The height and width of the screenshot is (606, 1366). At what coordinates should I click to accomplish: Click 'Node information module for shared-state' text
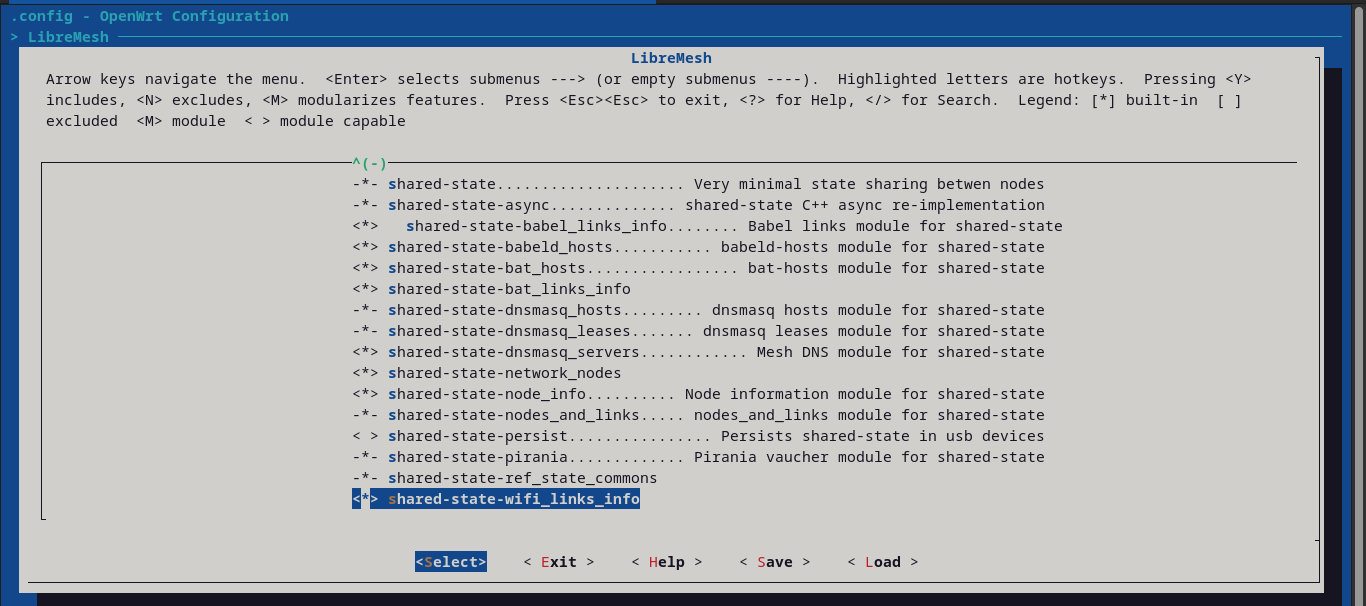tap(865, 394)
